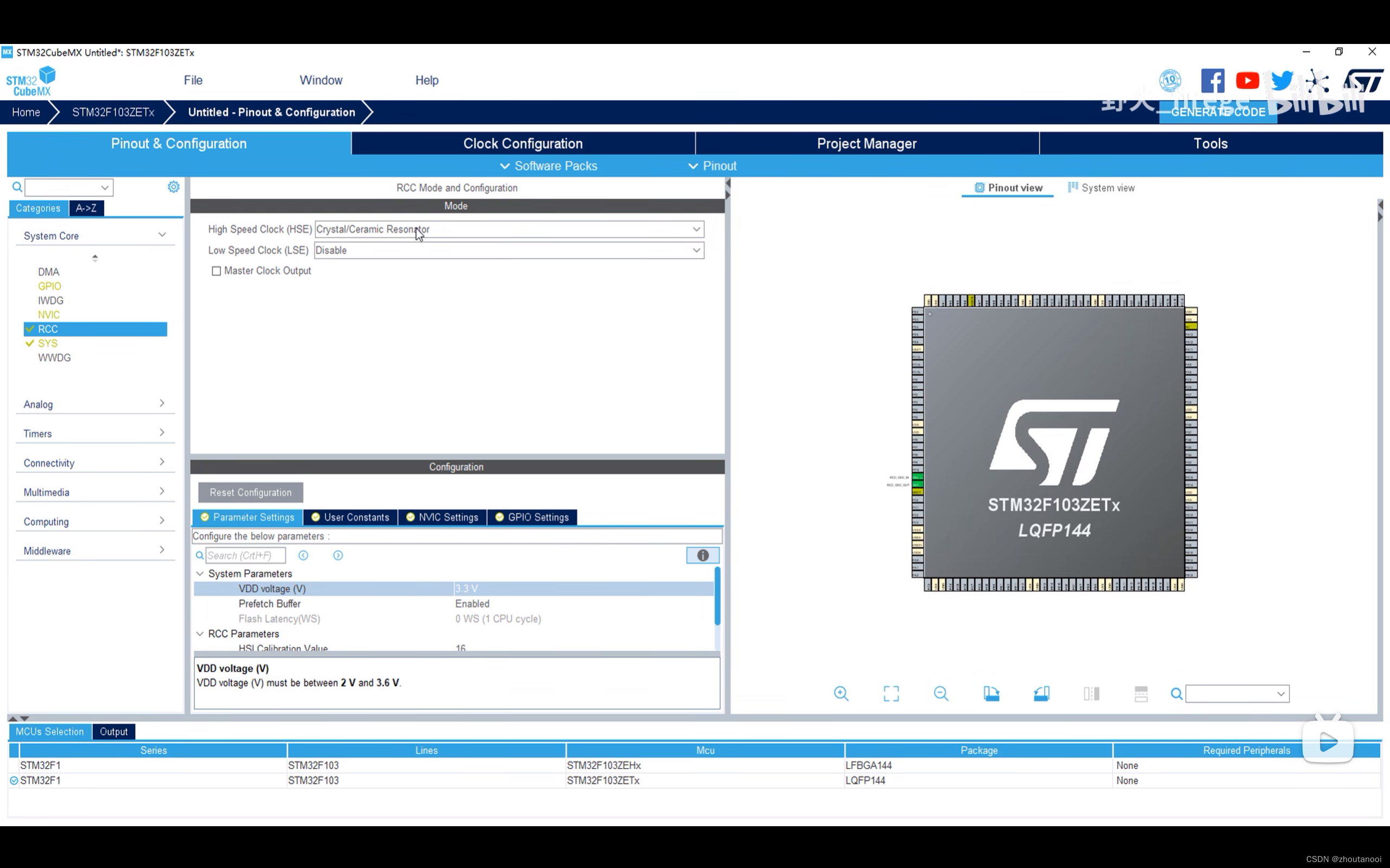The width and height of the screenshot is (1390, 868).
Task: Click the information icon in parameter search
Action: coord(700,554)
